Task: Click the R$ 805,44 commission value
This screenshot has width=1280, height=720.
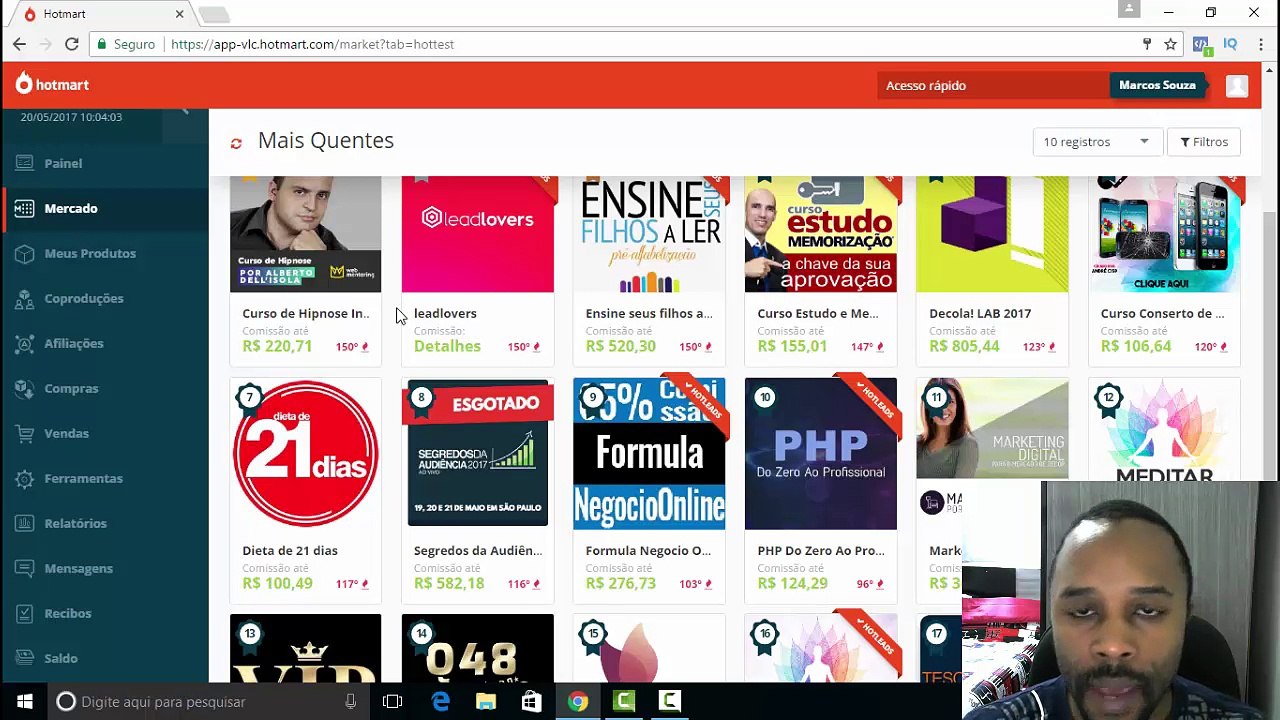Action: pyautogui.click(x=964, y=346)
